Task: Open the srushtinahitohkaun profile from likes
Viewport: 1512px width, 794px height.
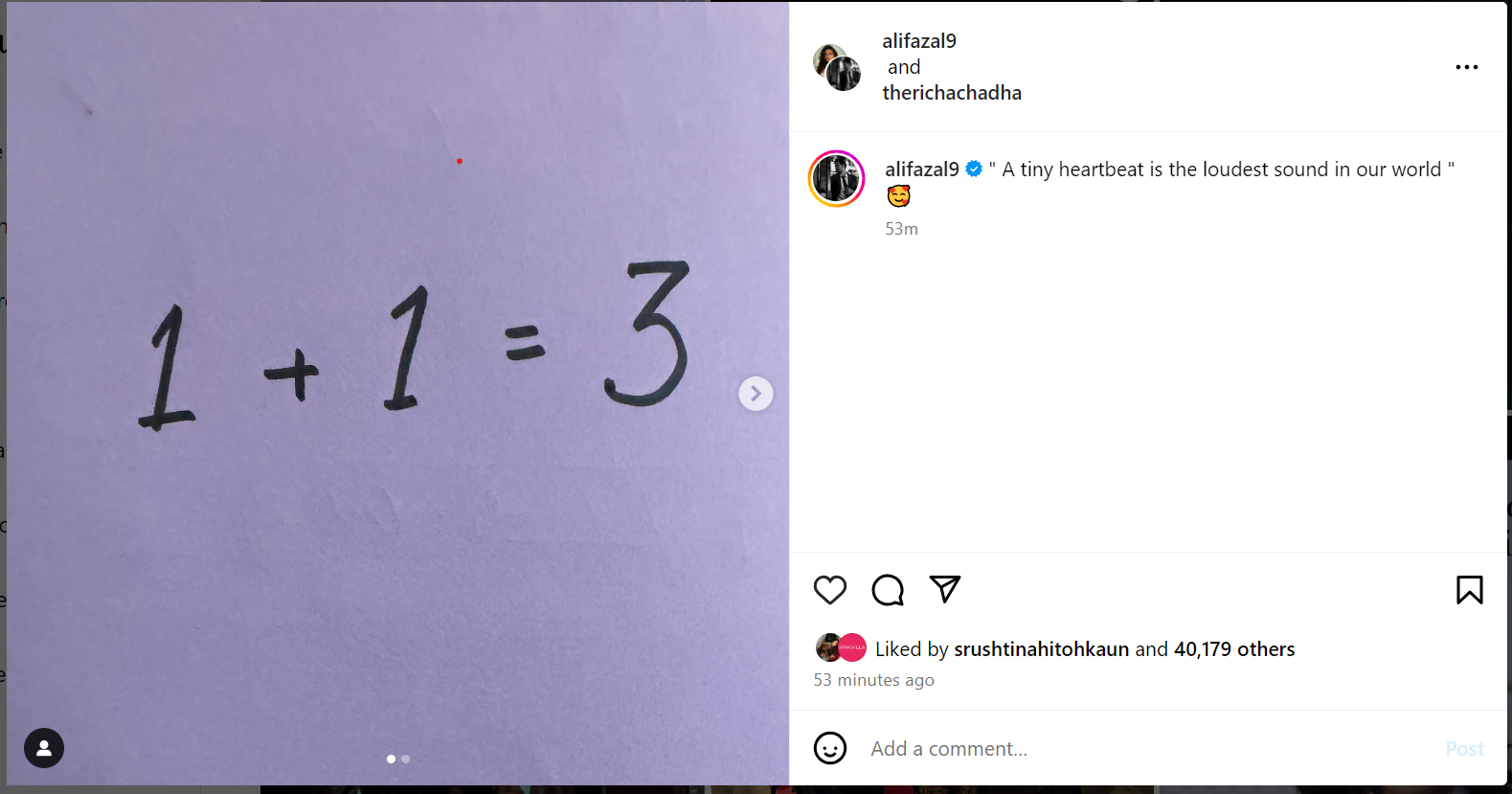Action: 1042,649
